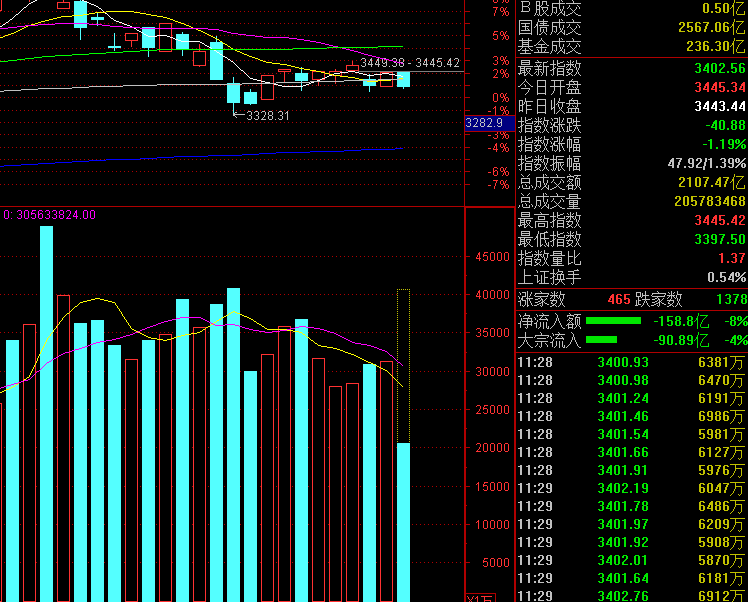
Task: Click the tick row priced 3401.91
Action: click(631, 470)
